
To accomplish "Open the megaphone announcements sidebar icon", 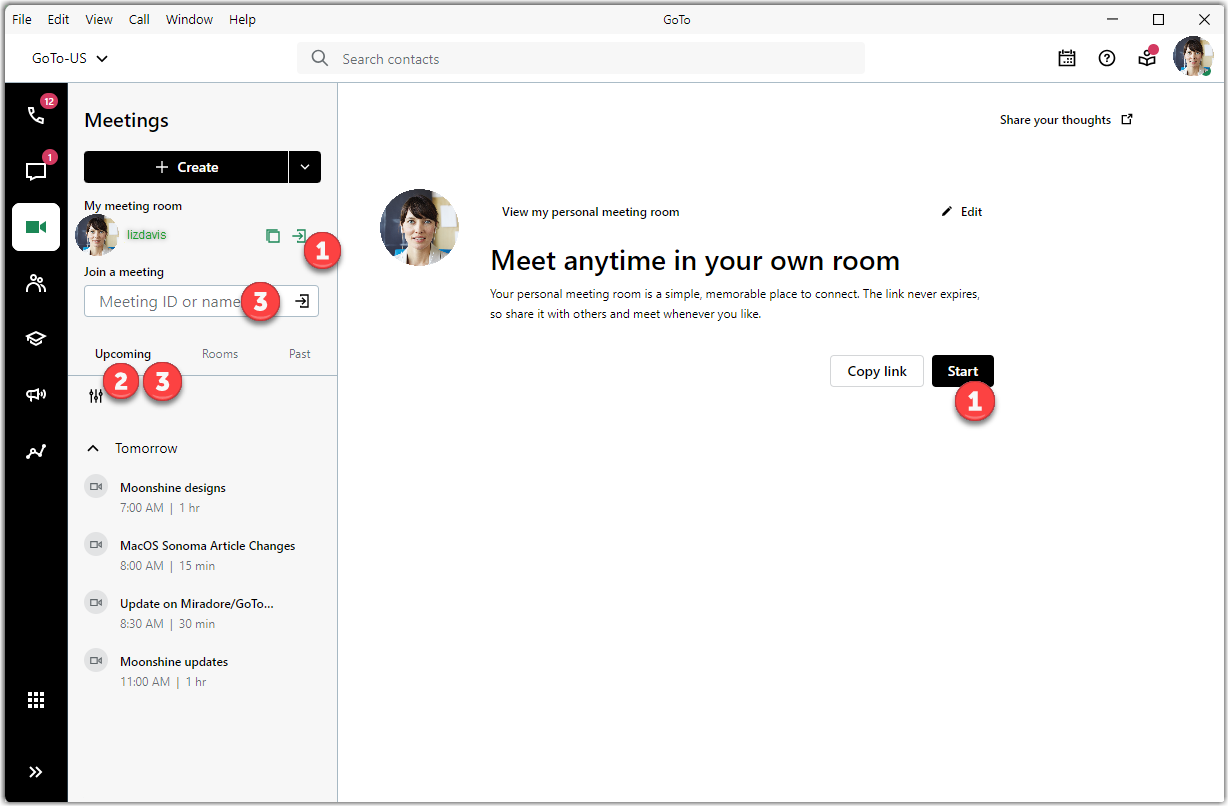I will coord(36,395).
